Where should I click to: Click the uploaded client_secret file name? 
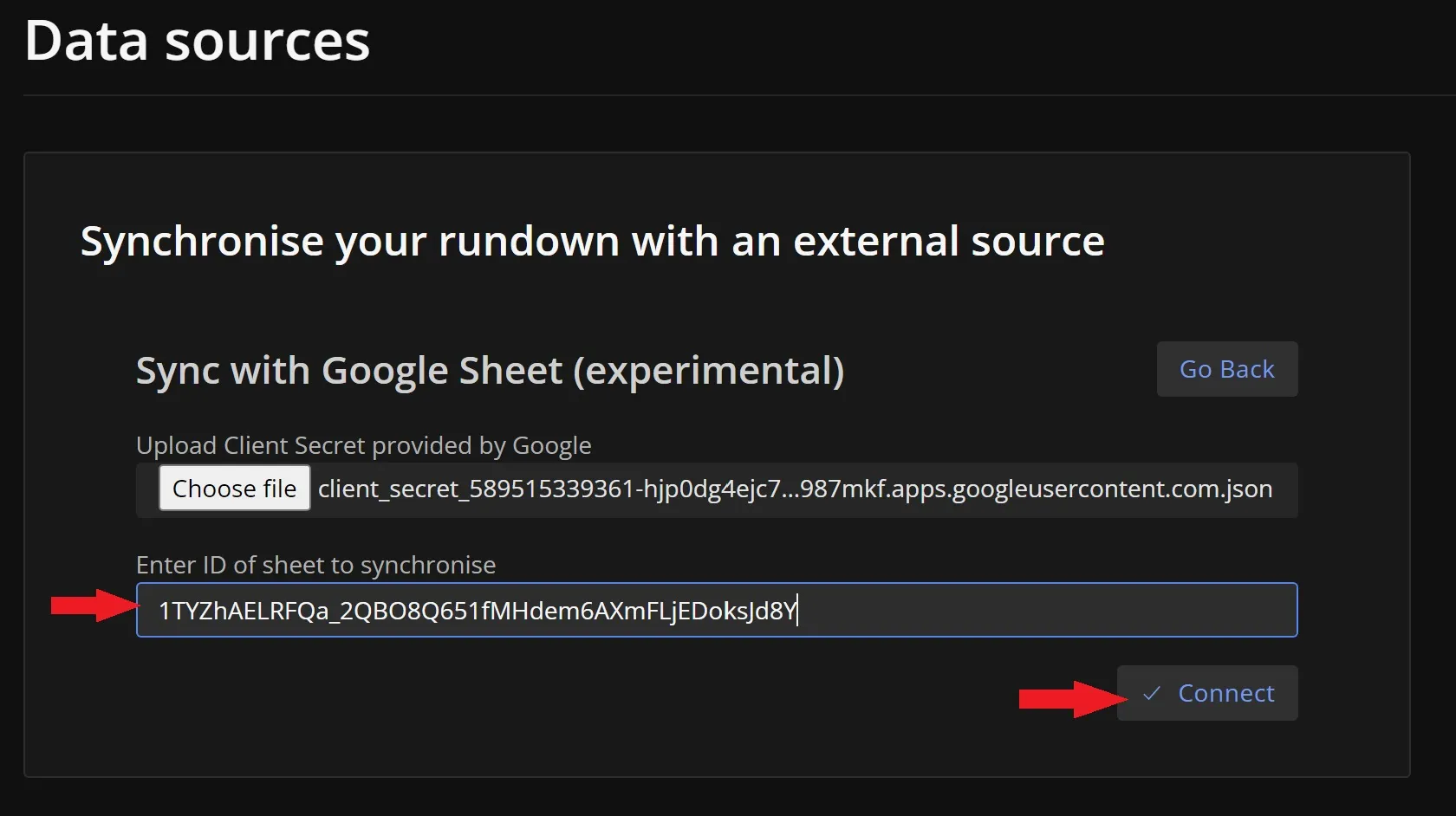794,489
